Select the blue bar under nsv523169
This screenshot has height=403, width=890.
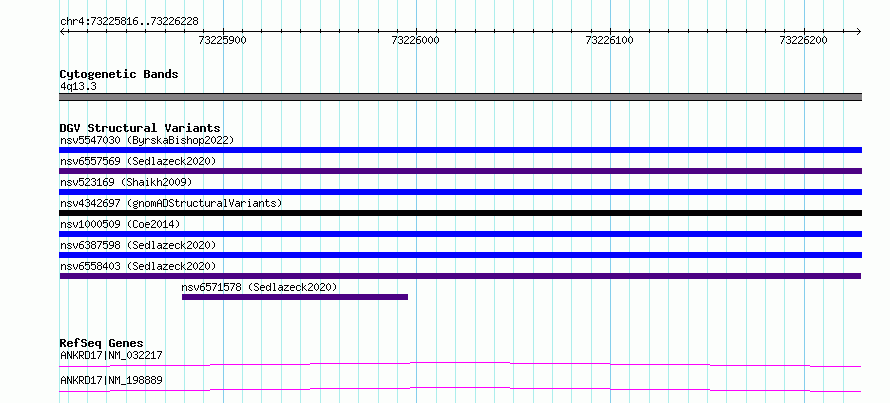[460, 192]
